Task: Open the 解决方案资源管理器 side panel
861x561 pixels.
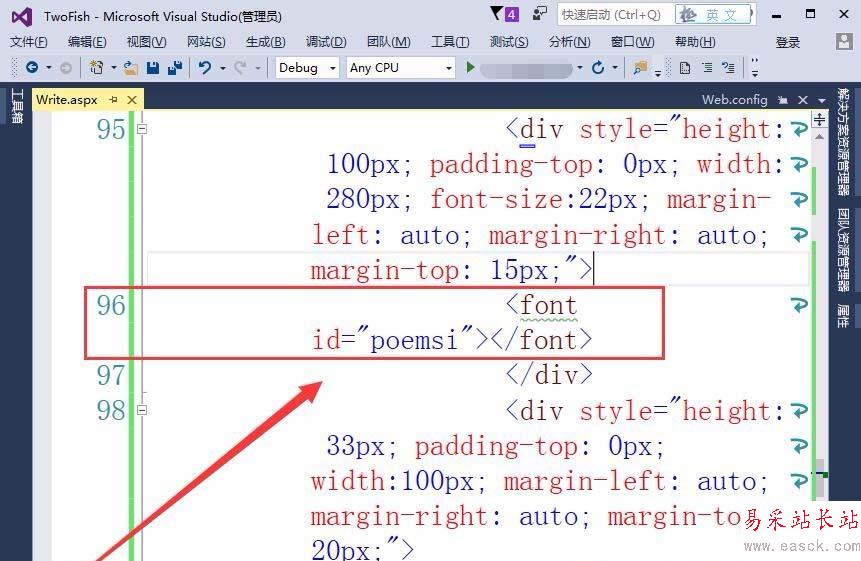Action: (843, 142)
